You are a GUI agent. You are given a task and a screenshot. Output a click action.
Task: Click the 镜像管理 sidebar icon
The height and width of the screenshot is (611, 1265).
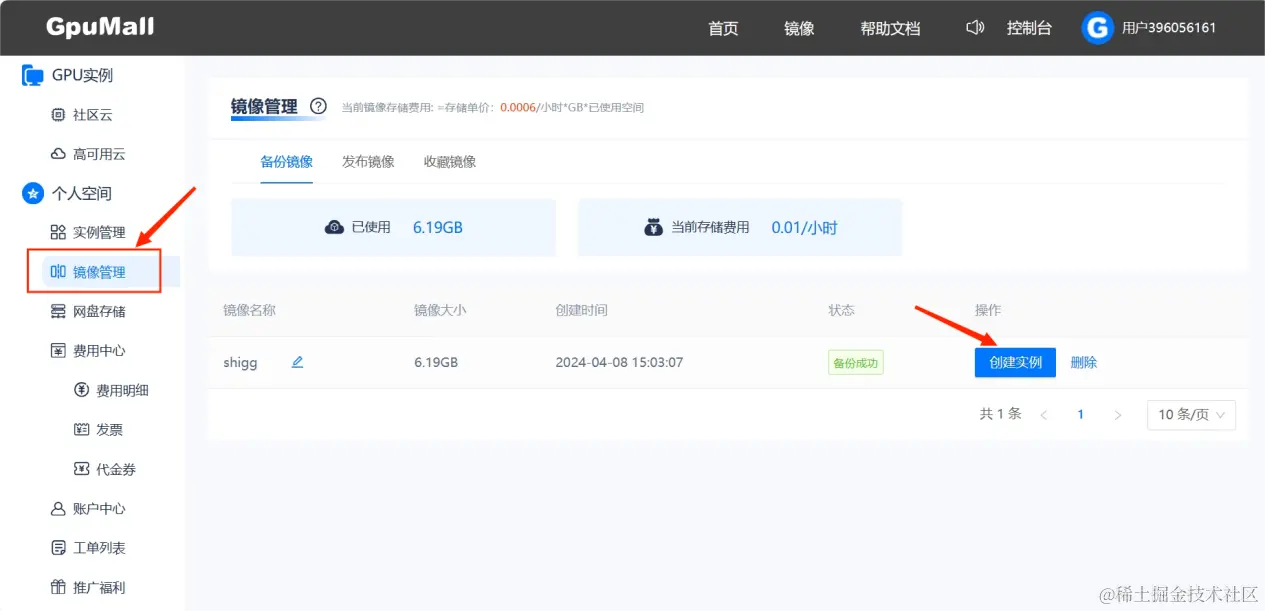pyautogui.click(x=58, y=272)
